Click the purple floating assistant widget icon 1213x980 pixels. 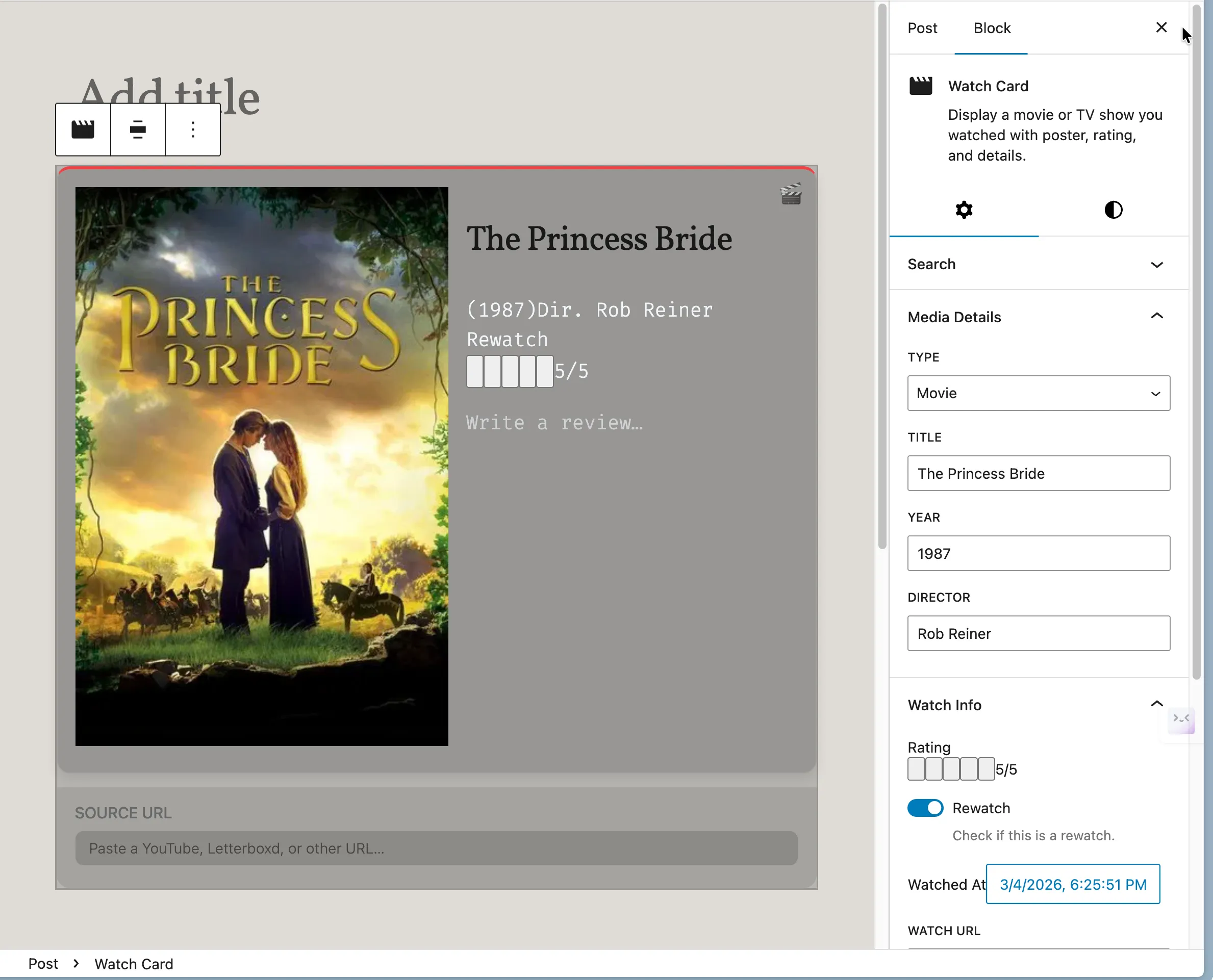[1181, 720]
